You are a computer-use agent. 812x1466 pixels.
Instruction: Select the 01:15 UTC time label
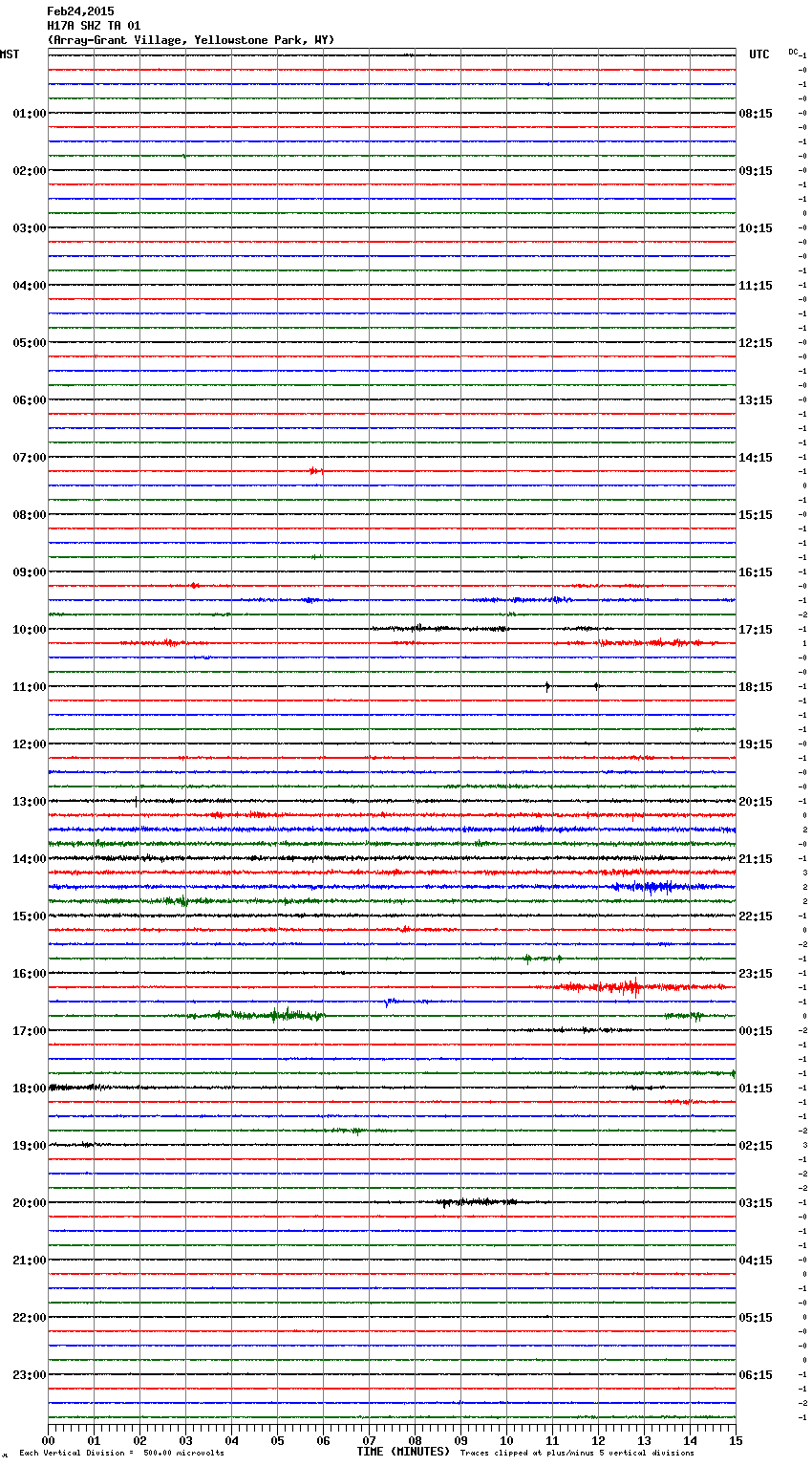[x=756, y=1089]
